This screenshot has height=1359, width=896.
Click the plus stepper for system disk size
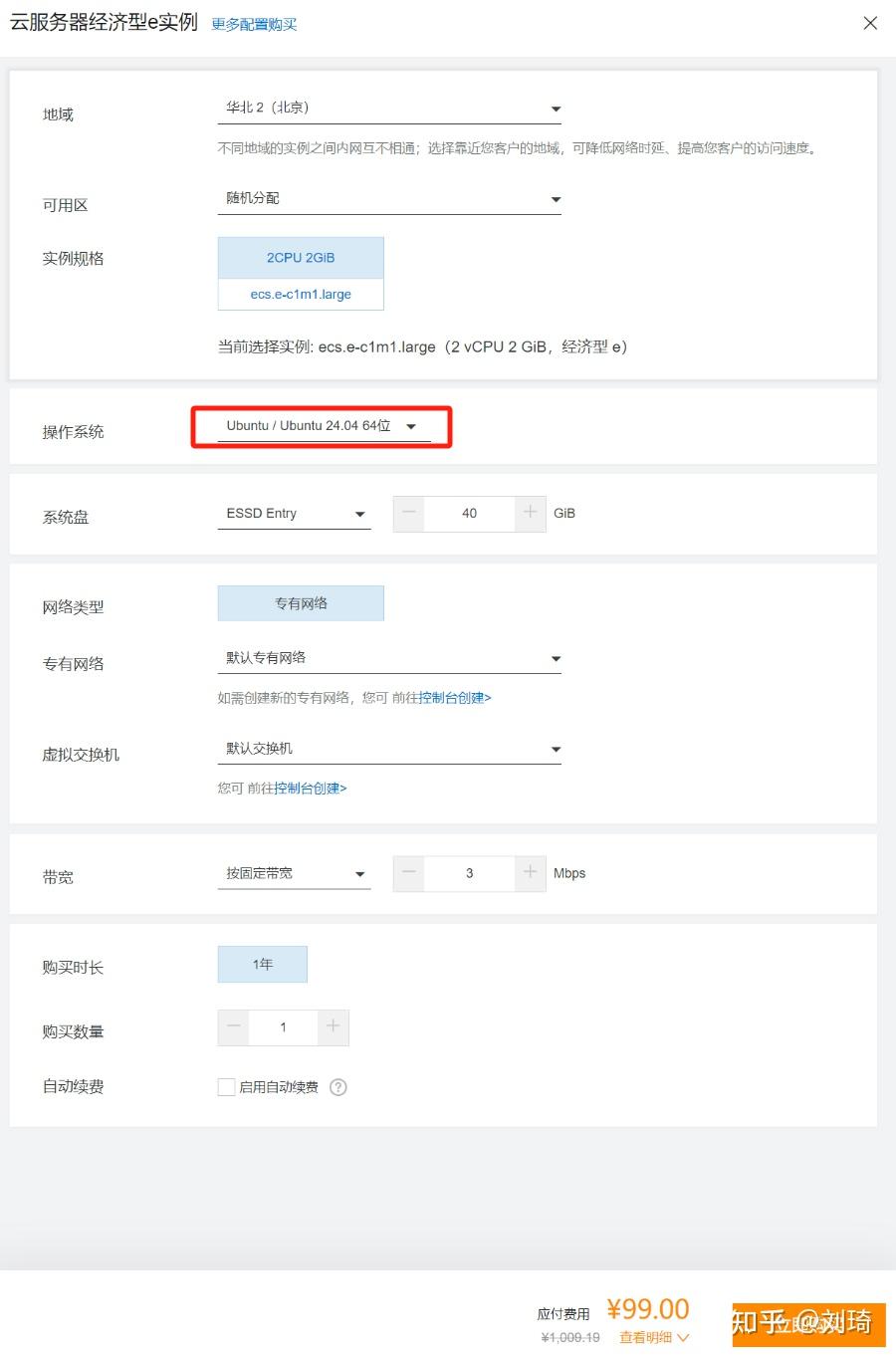[530, 514]
